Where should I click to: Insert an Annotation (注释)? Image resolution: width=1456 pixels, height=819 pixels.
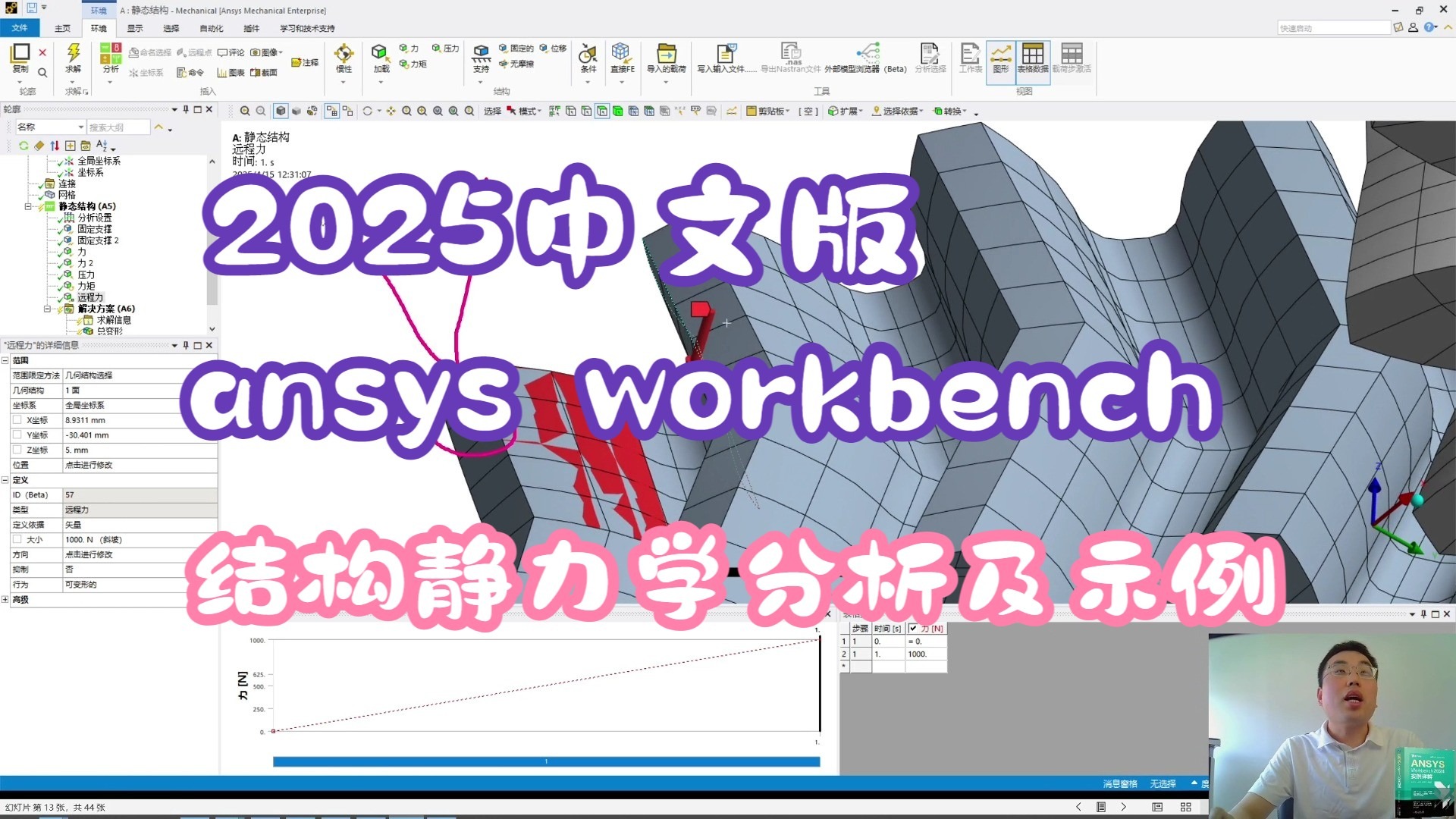click(x=306, y=61)
